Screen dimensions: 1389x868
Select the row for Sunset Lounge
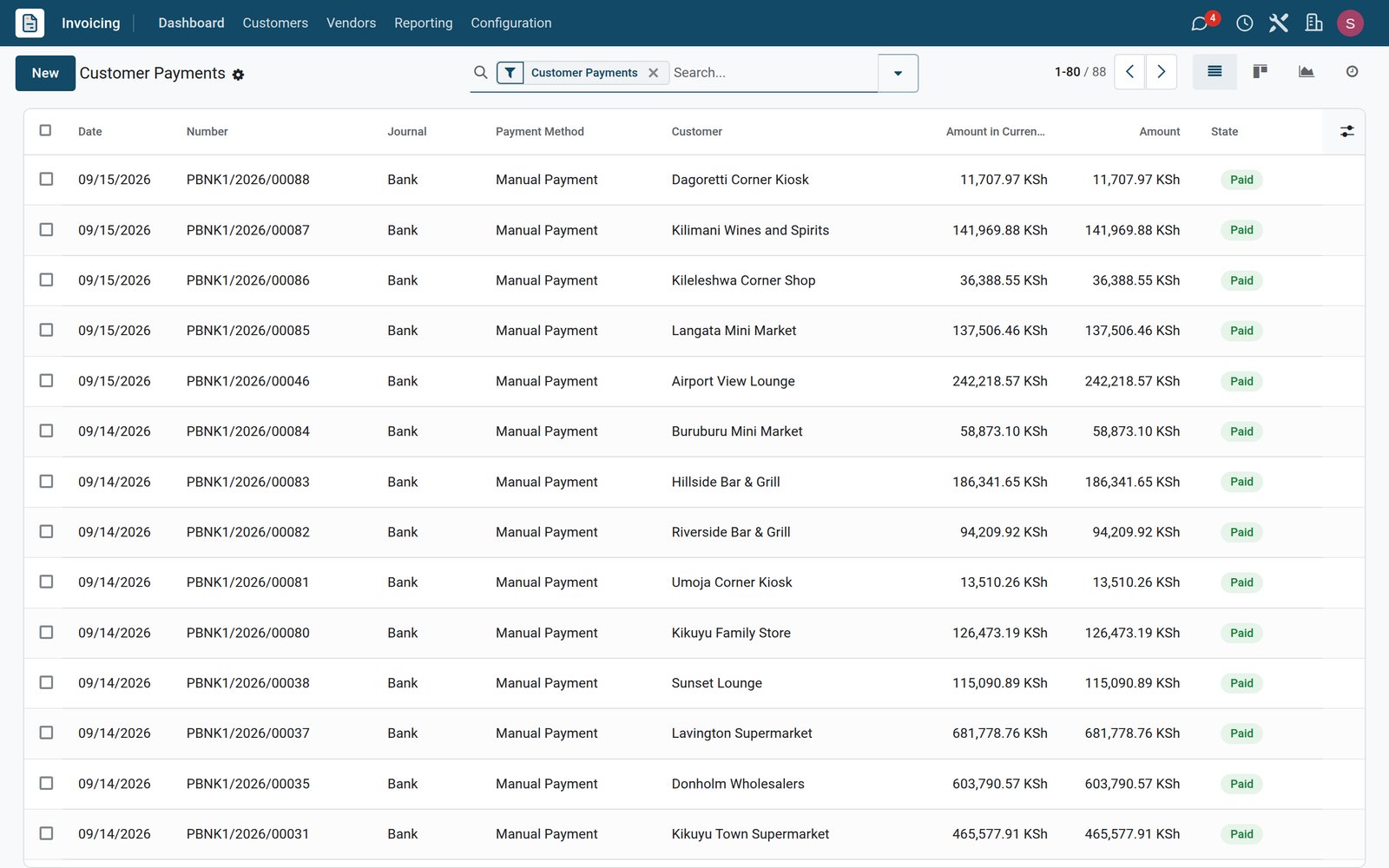(x=46, y=682)
